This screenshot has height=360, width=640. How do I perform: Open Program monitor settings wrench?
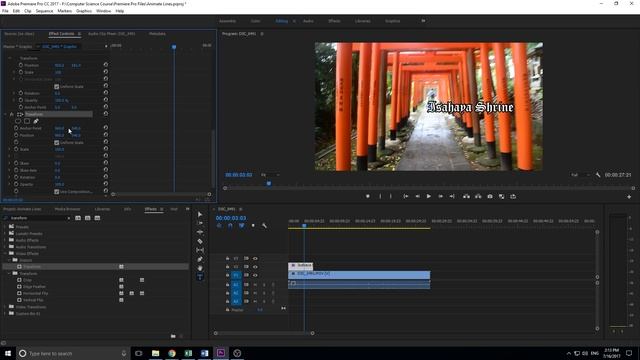coord(598,175)
